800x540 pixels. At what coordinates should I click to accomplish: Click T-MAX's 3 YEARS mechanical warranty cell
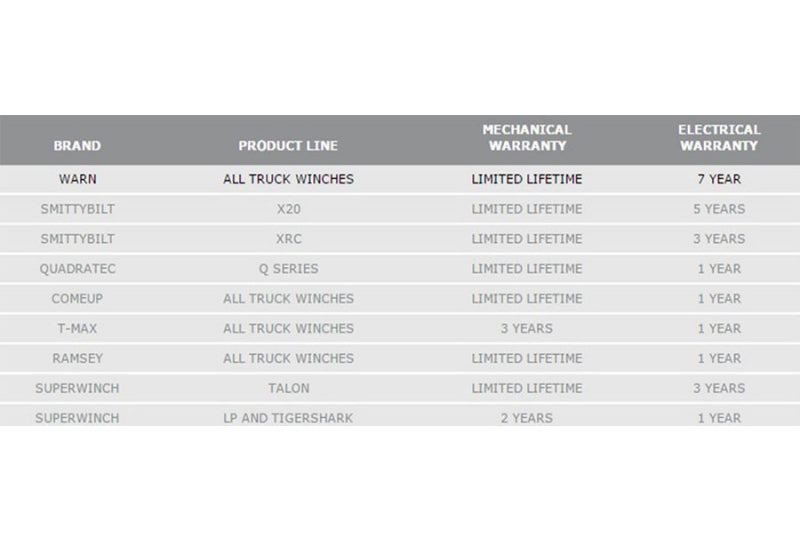coord(526,329)
